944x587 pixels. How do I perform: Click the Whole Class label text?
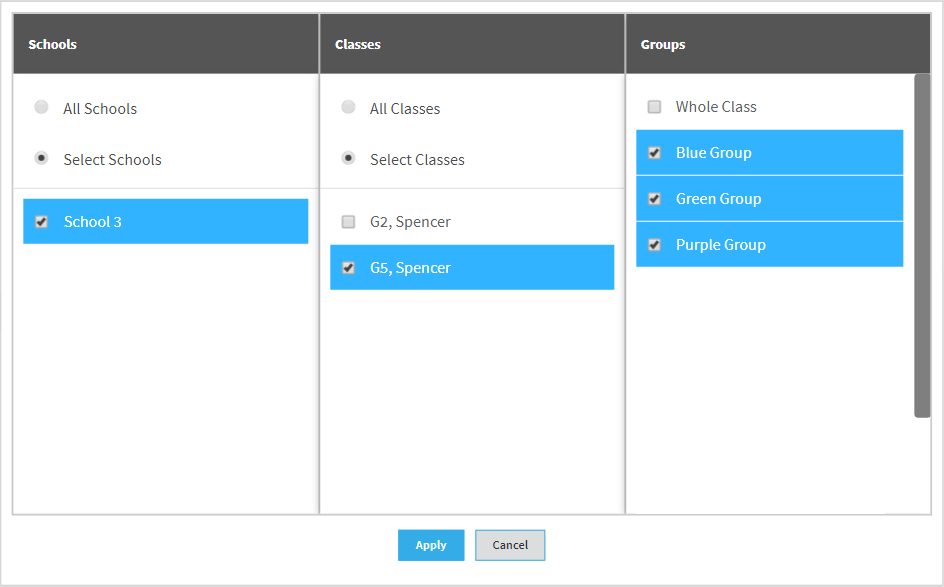point(716,107)
